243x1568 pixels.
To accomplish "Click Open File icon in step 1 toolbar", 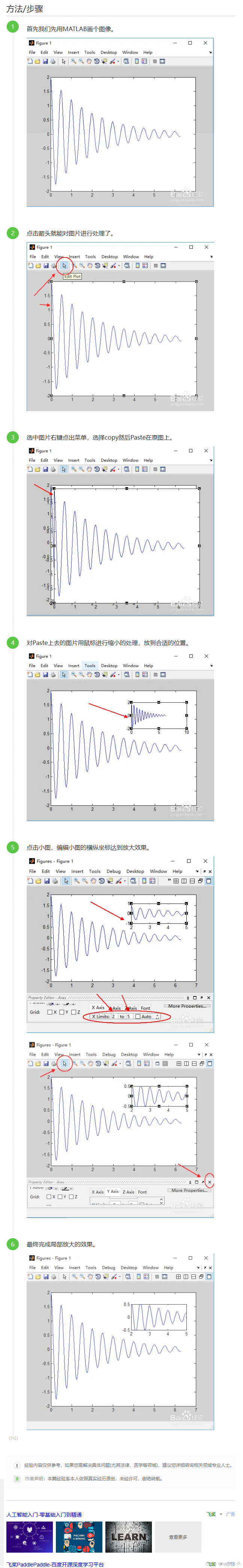I will pos(37,61).
